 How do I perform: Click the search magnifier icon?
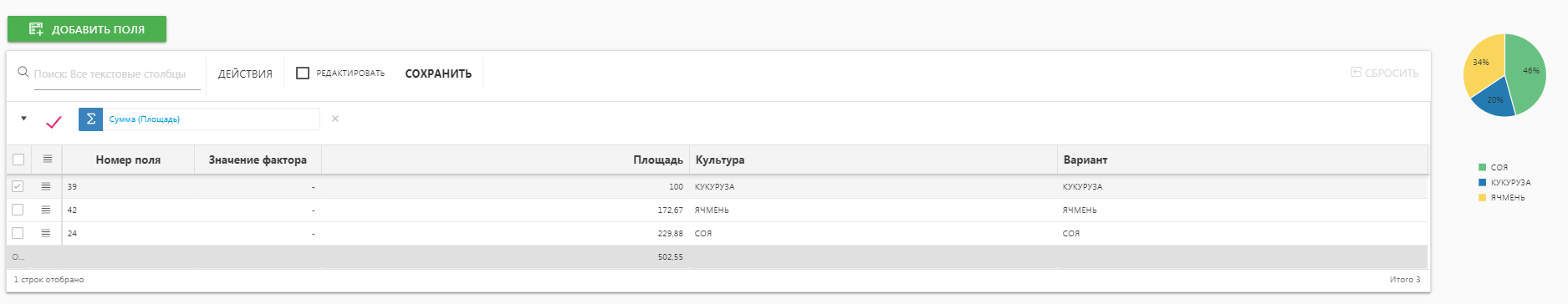[23, 73]
